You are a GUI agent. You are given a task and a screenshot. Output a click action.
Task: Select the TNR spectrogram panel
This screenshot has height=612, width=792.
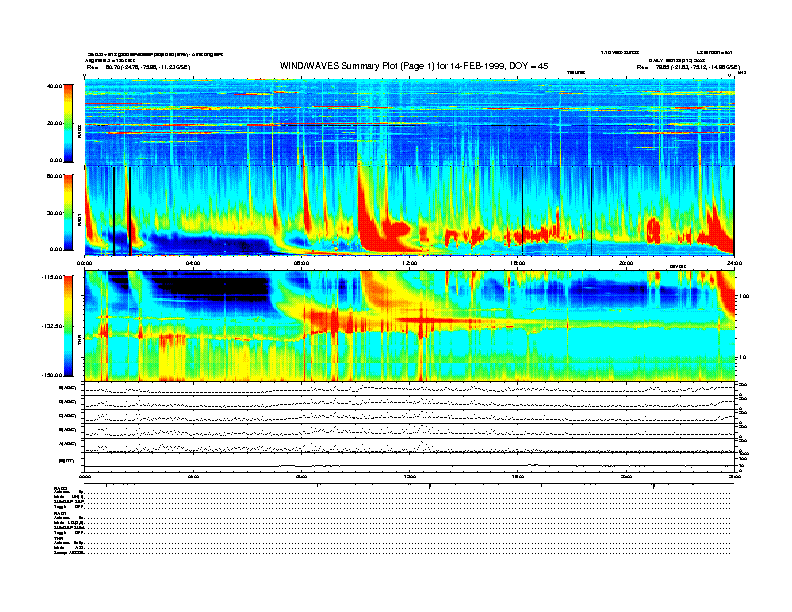[x=409, y=326]
